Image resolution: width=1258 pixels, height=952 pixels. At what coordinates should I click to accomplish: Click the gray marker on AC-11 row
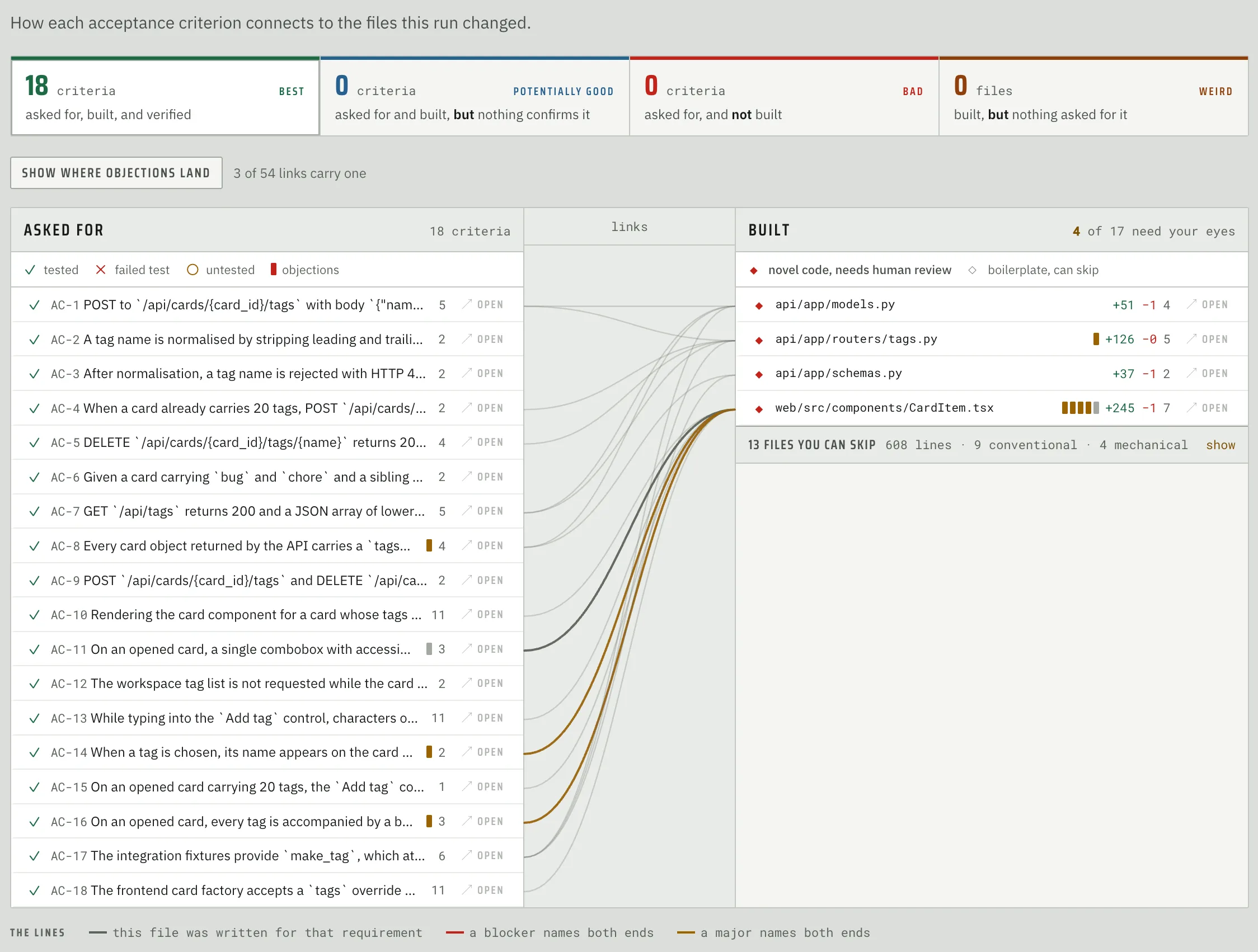tap(429, 649)
